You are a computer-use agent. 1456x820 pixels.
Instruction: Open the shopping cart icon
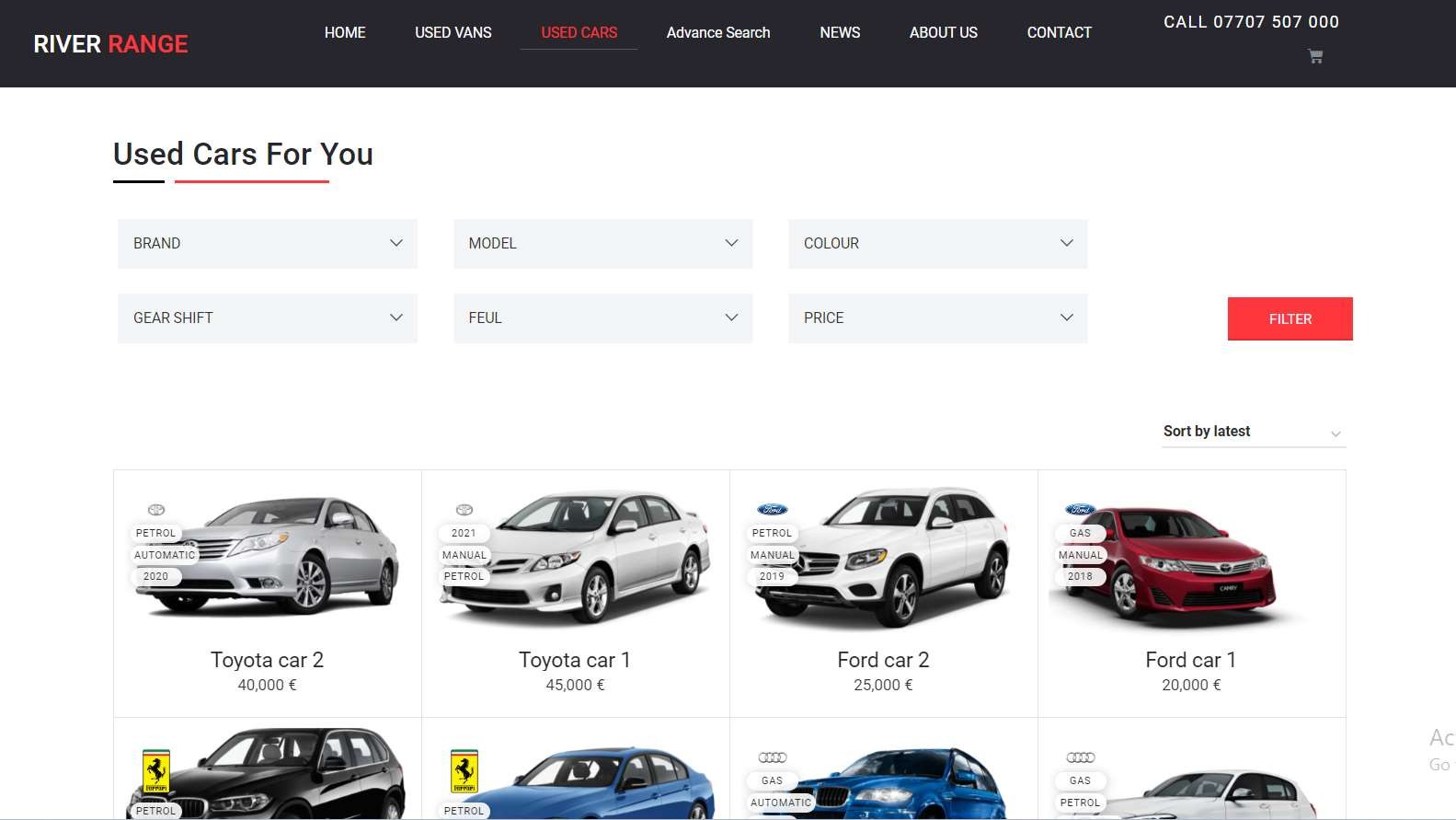(x=1315, y=56)
